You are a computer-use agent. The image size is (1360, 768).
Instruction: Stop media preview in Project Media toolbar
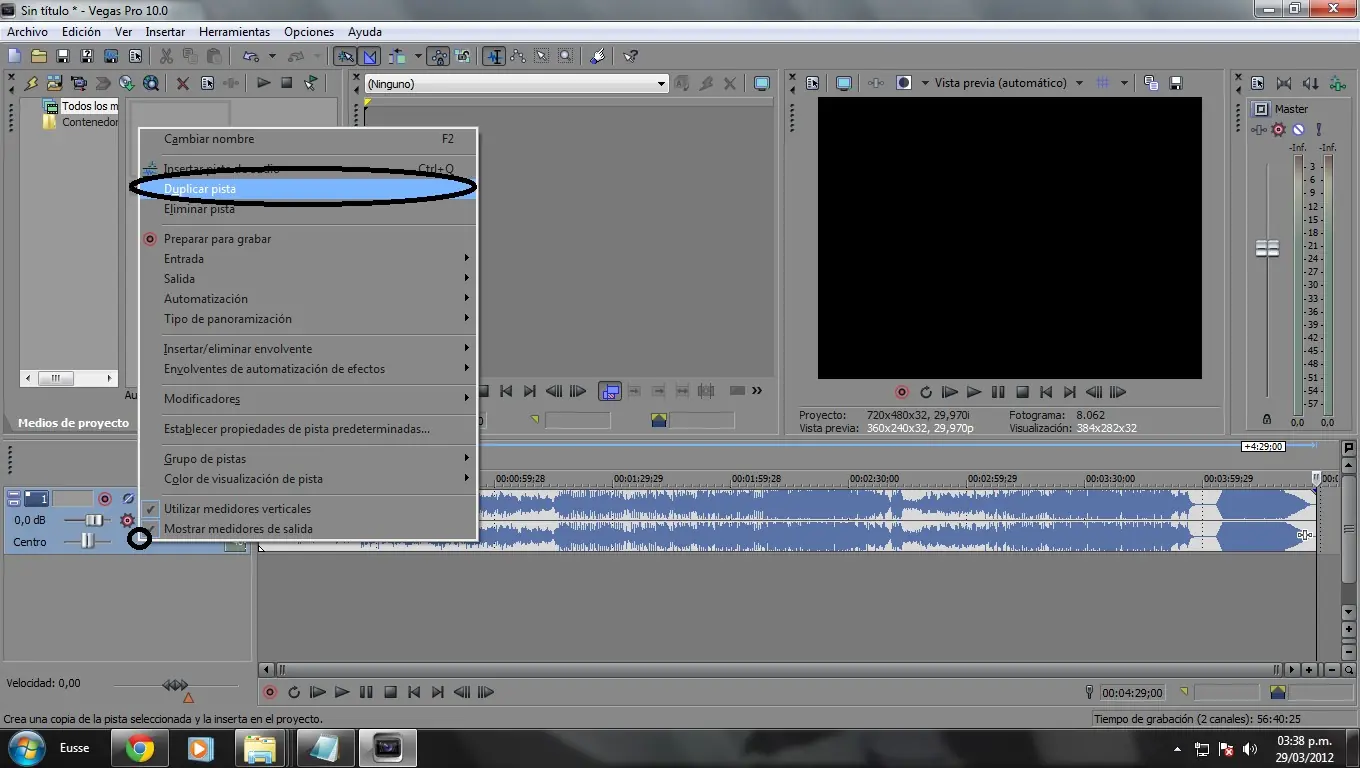click(x=287, y=83)
